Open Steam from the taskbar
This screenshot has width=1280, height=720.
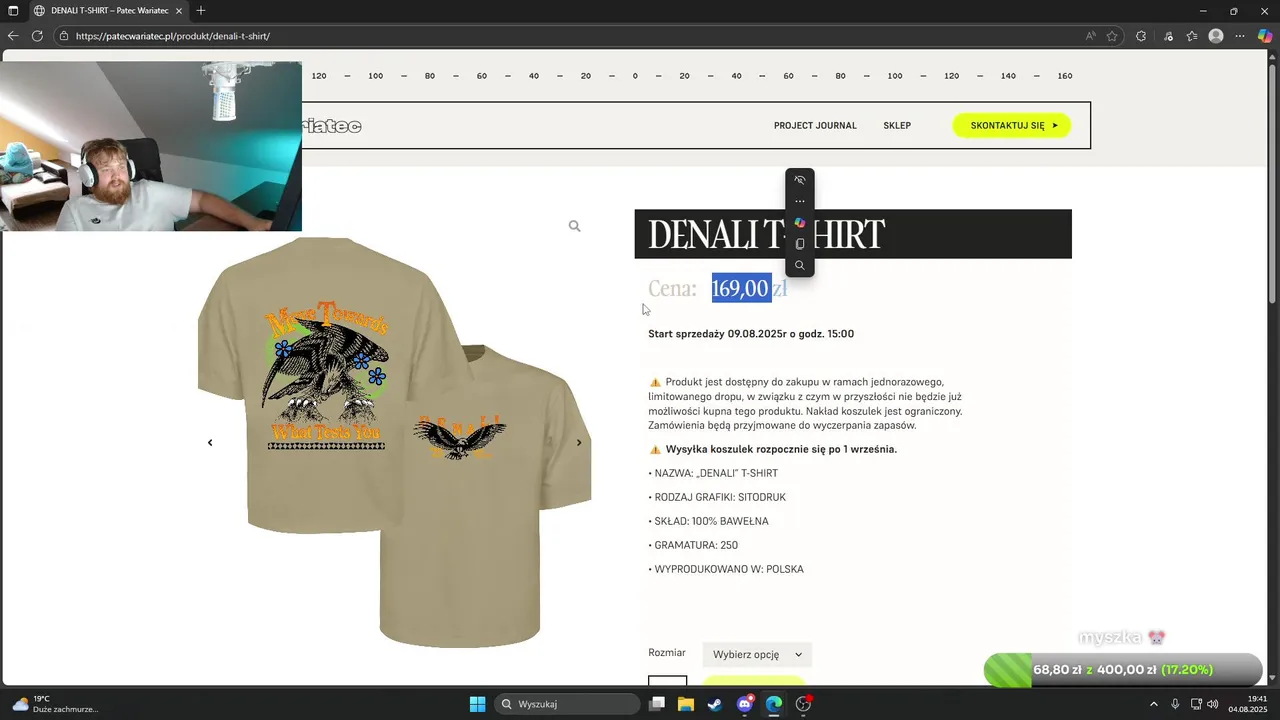[x=715, y=704]
